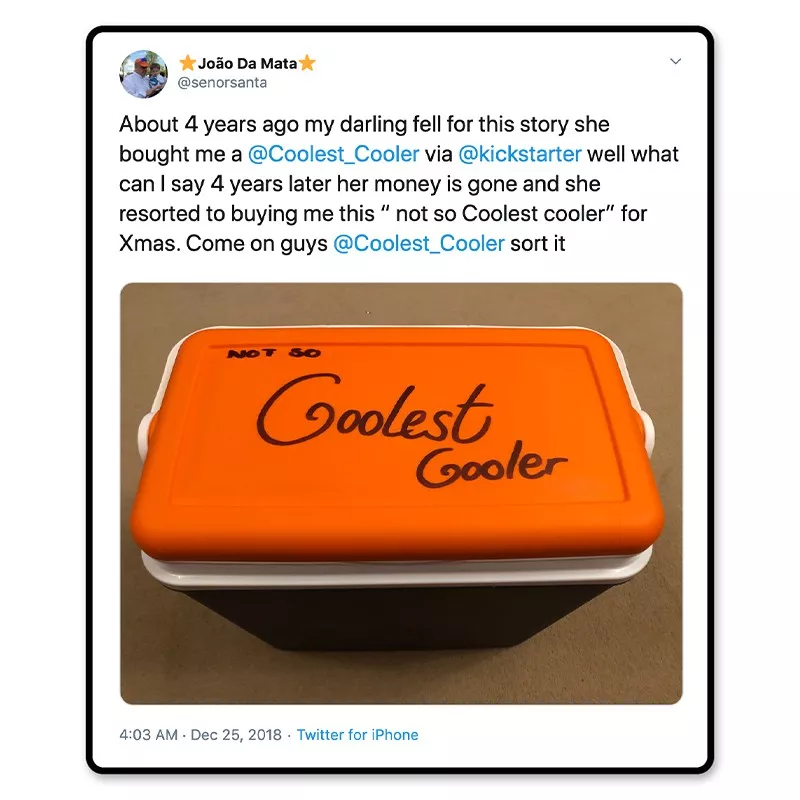Image resolution: width=800 pixels, height=800 pixels.
Task: Enlarge the orange cooler photo
Action: (x=401, y=493)
